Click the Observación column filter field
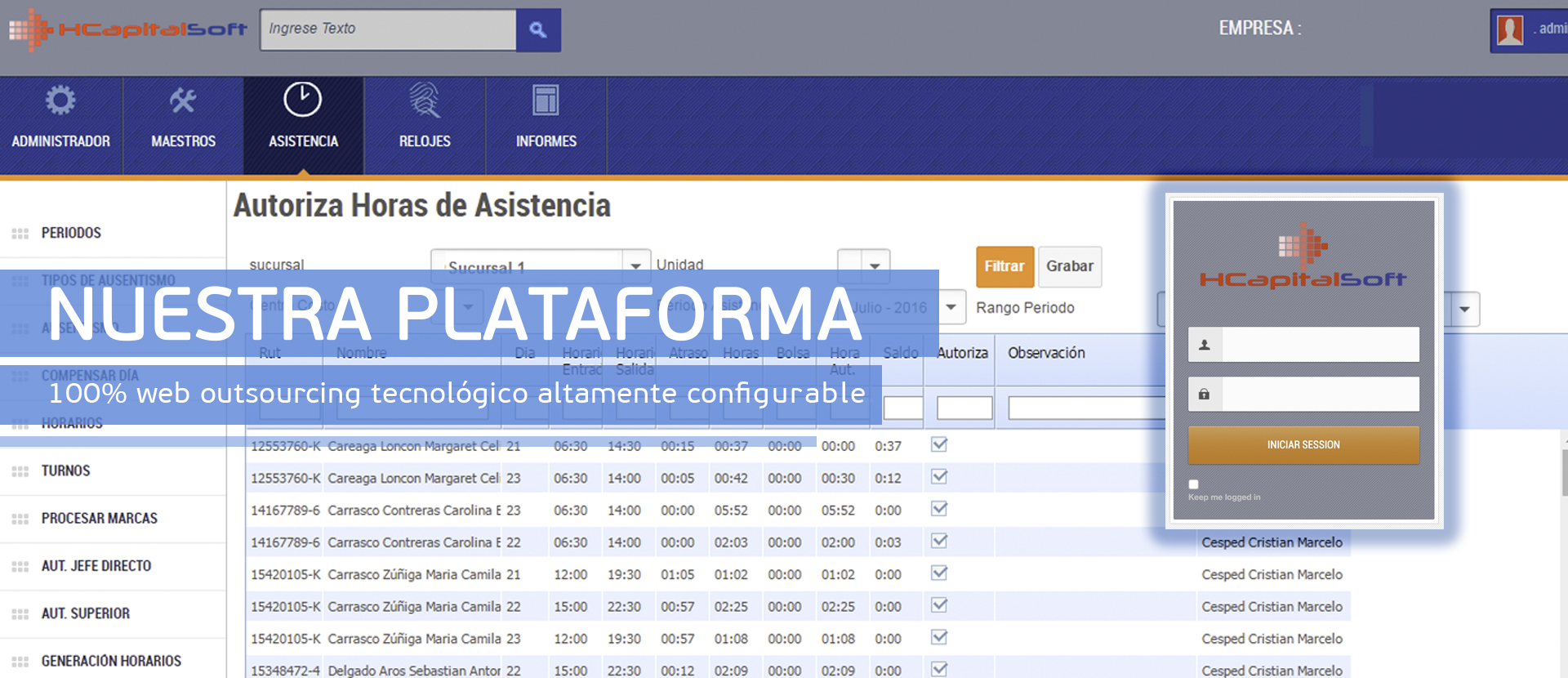 coord(1086,408)
